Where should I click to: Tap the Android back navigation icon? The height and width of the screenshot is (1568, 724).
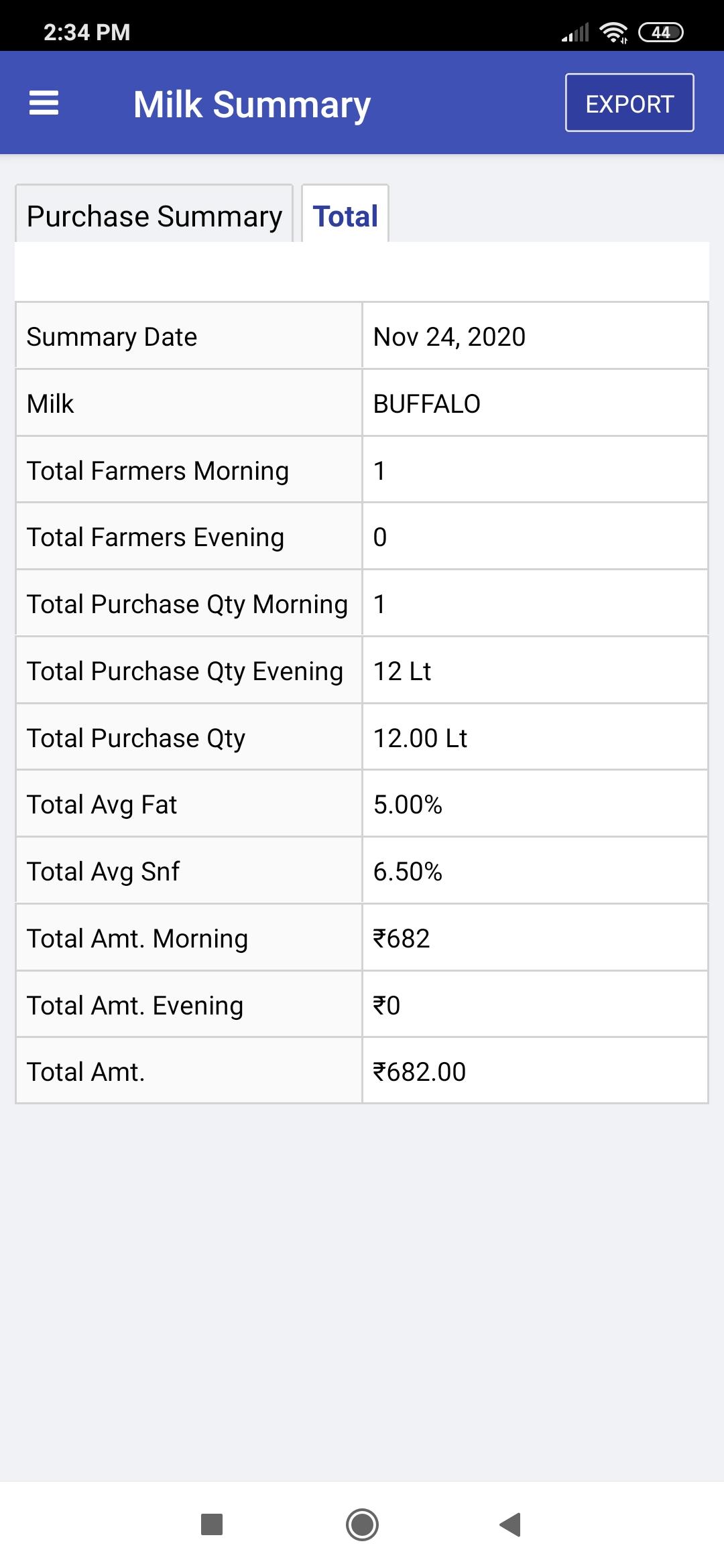point(510,1524)
